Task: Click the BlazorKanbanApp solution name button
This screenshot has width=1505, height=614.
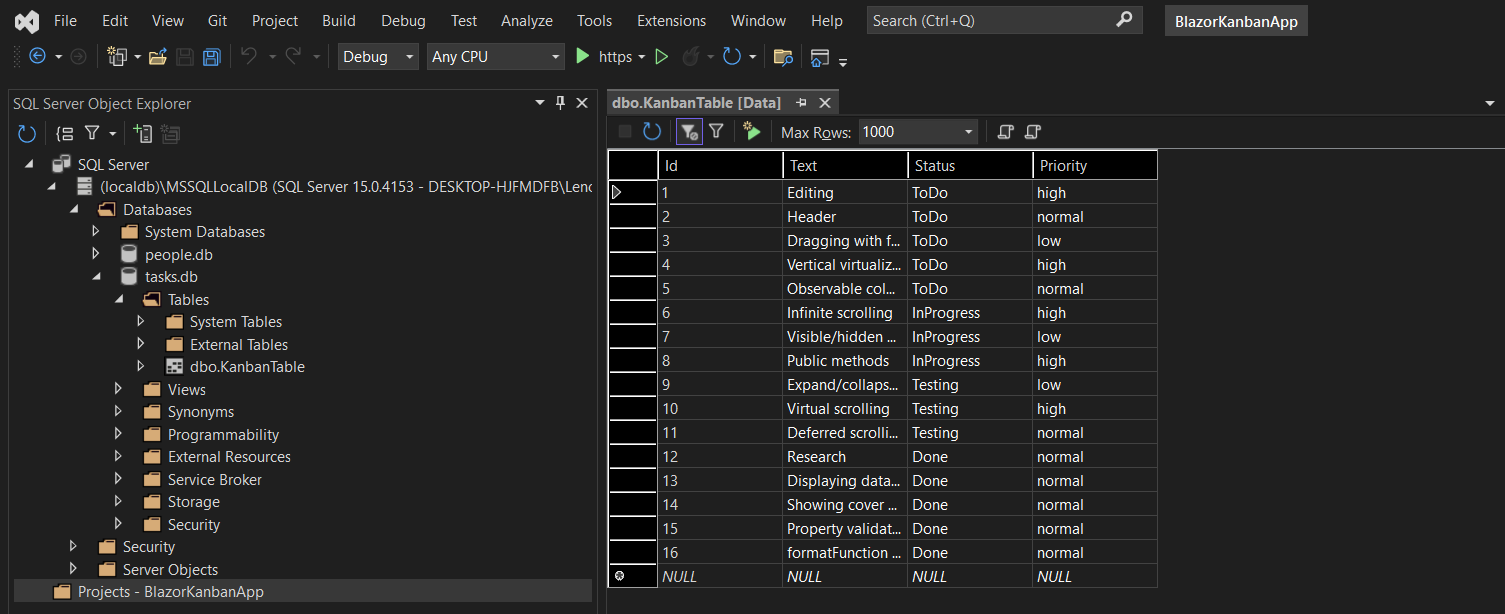Action: [x=1236, y=21]
